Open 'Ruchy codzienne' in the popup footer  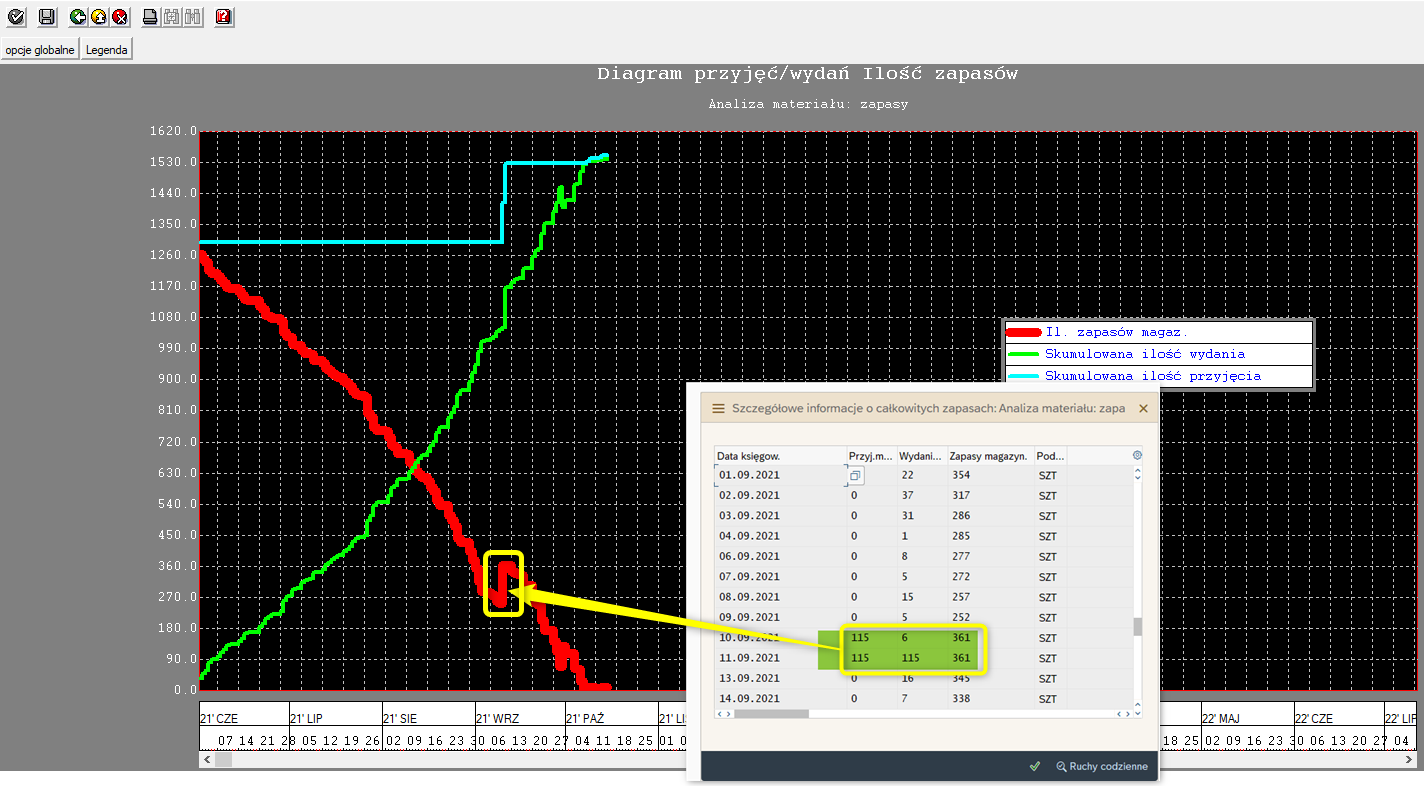click(1101, 766)
